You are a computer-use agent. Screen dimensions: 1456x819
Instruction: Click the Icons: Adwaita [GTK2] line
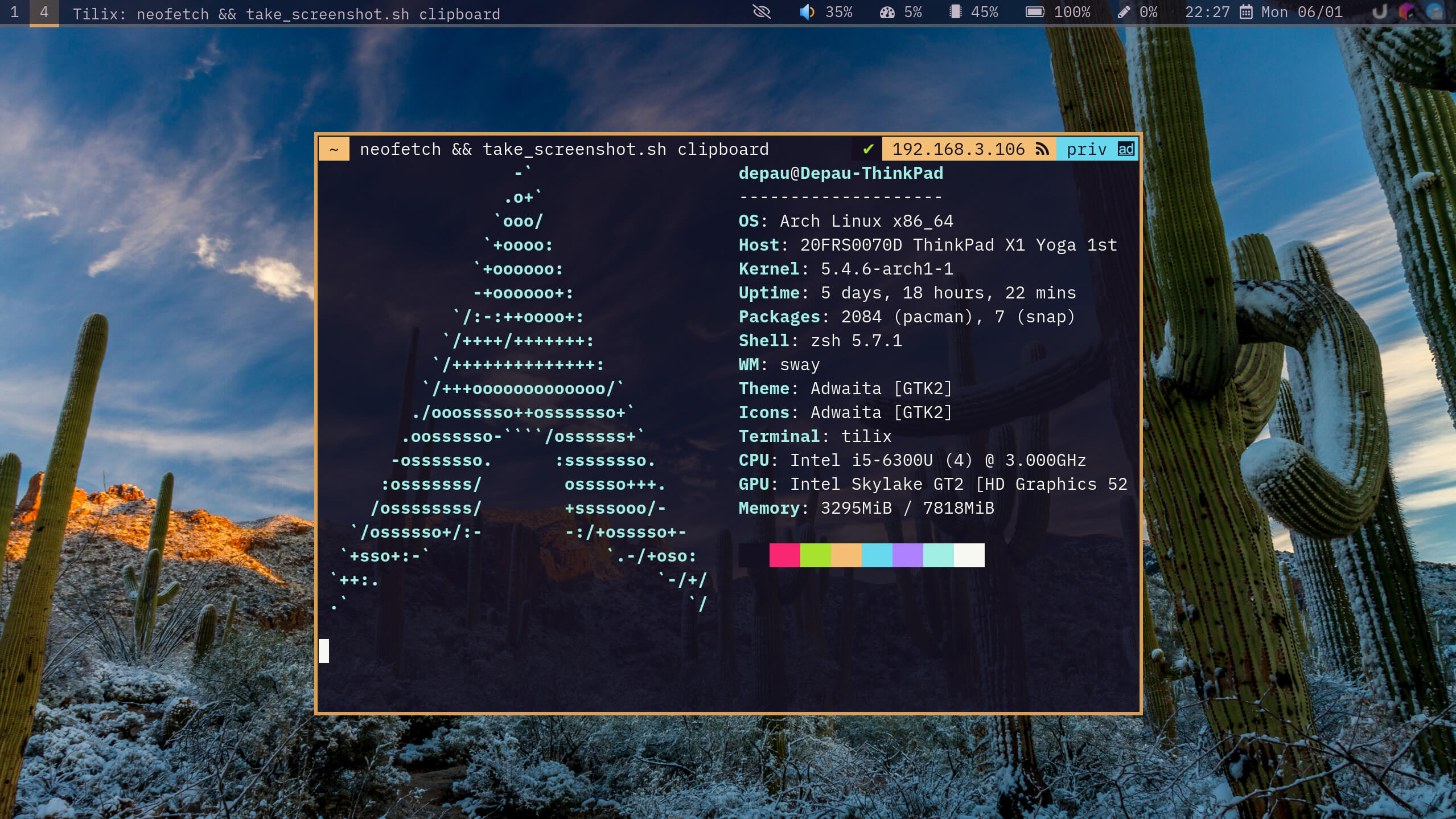coord(845,412)
